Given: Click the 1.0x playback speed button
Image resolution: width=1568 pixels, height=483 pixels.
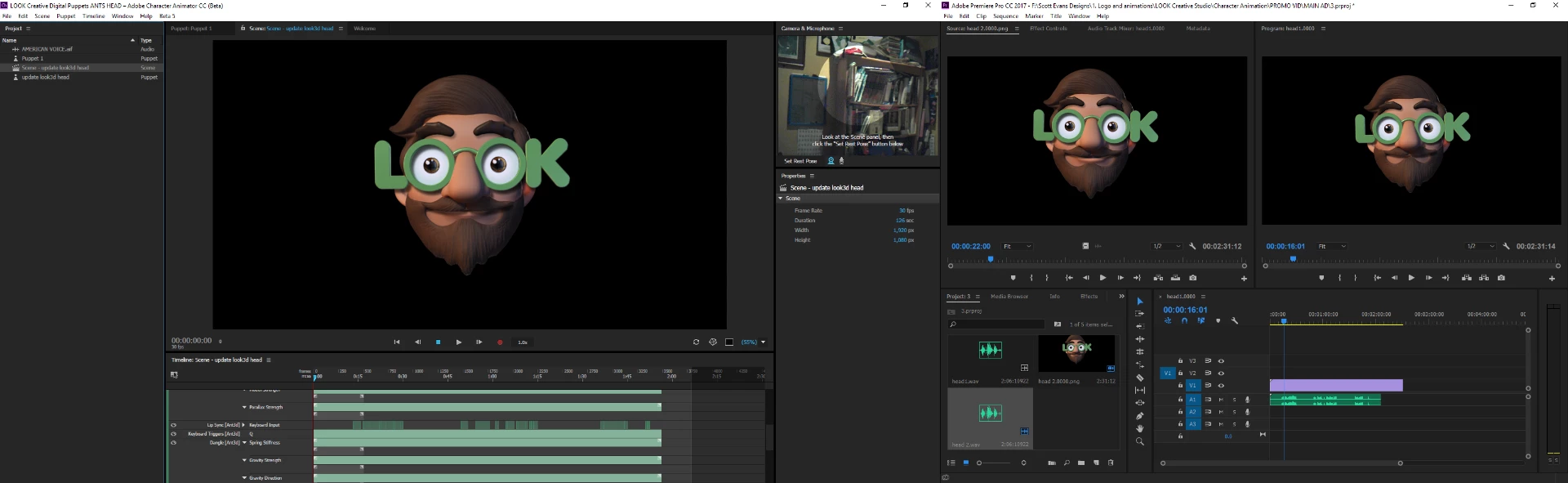Looking at the screenshot, I should [x=523, y=342].
